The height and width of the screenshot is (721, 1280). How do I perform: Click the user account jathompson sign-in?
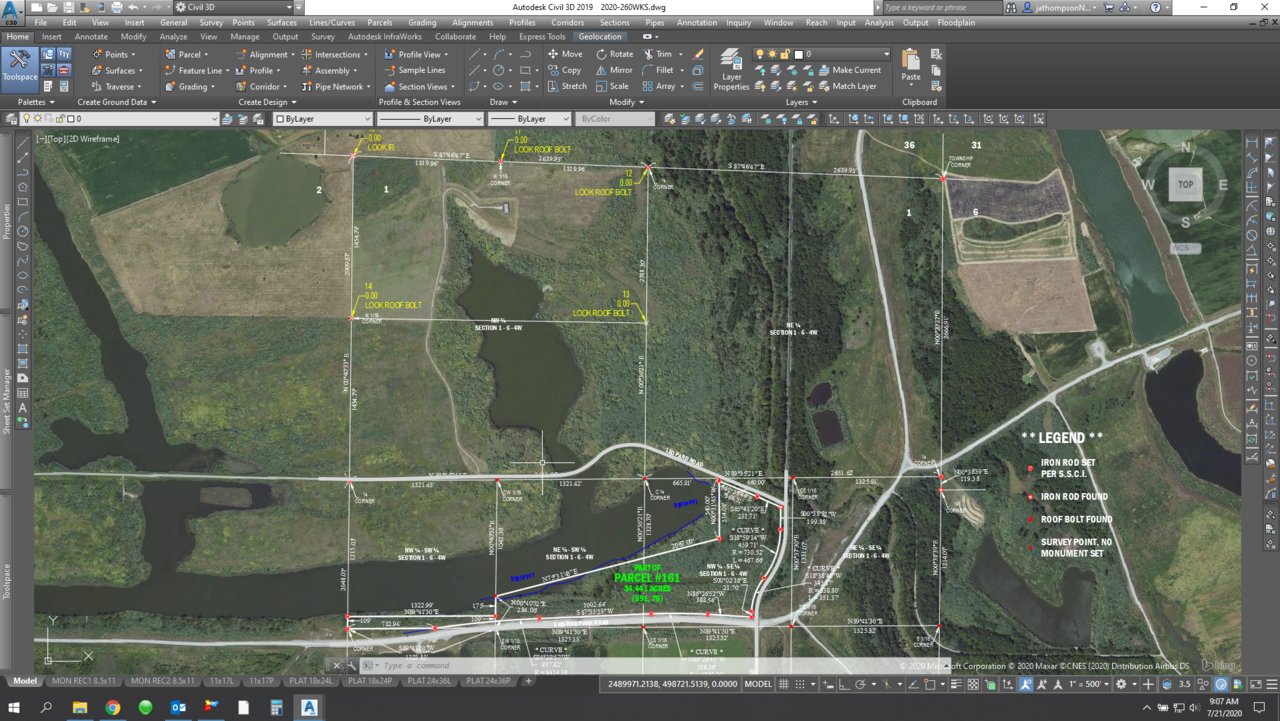tap(1060, 7)
